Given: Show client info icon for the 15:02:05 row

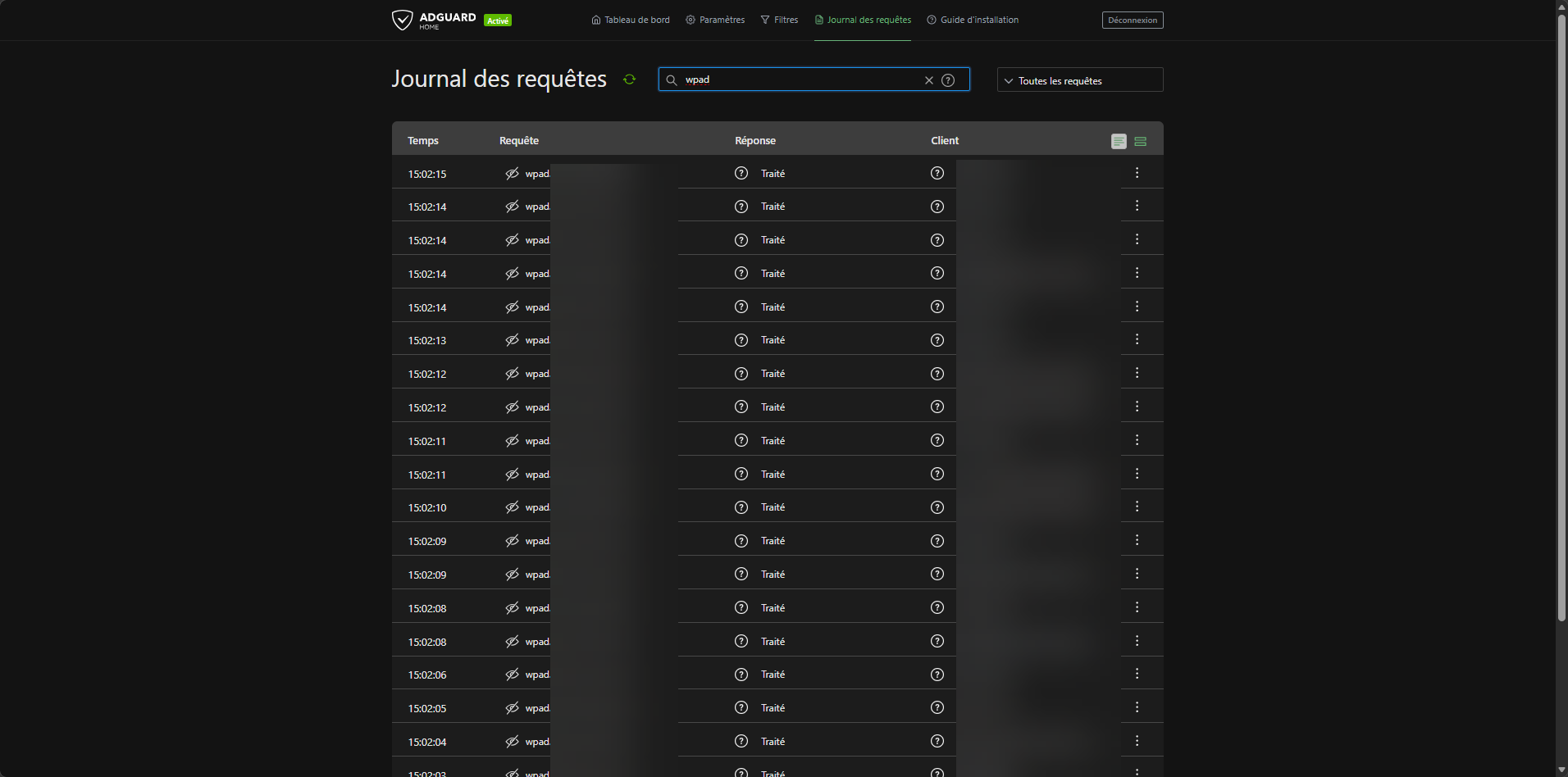Looking at the screenshot, I should tap(937, 707).
